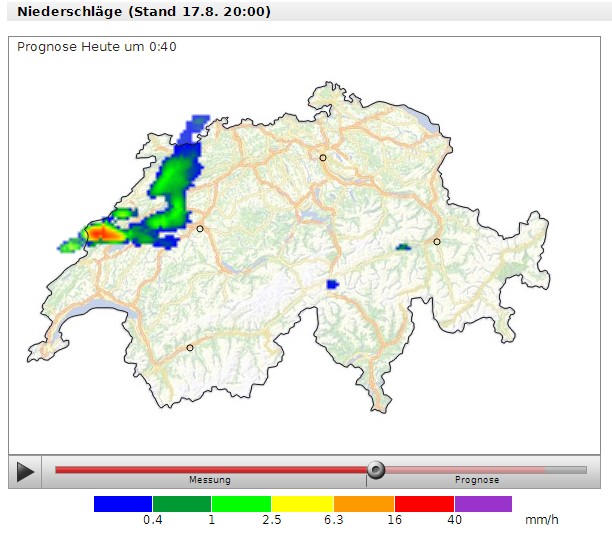Click the Bern city marker circle
Image resolution: width=612 pixels, height=538 pixels.
200,229
